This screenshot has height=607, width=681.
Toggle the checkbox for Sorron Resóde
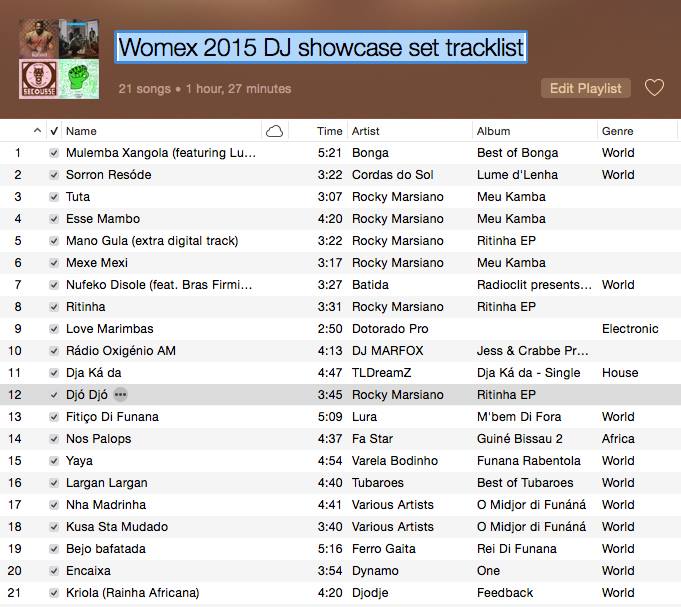(54, 175)
